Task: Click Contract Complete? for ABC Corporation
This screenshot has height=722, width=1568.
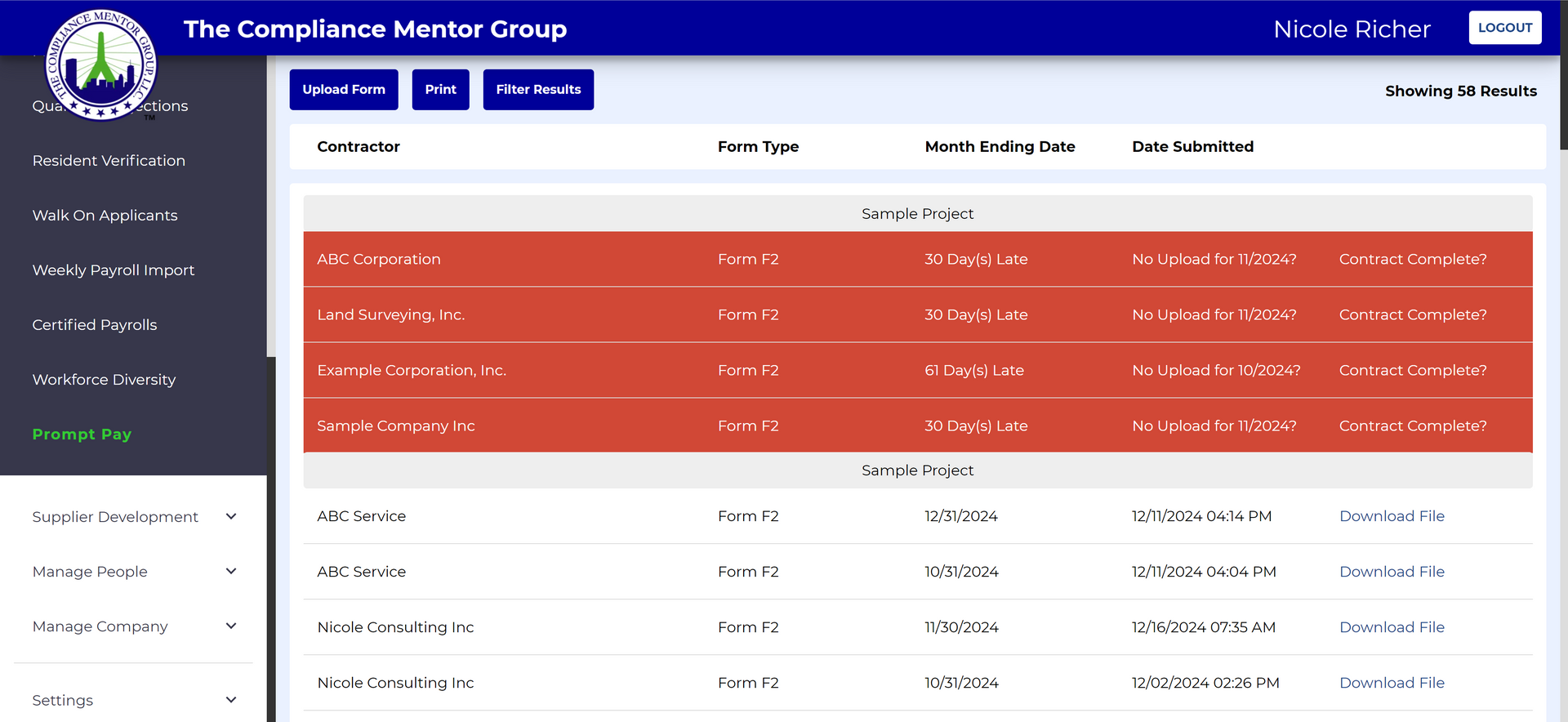Action: [1413, 259]
